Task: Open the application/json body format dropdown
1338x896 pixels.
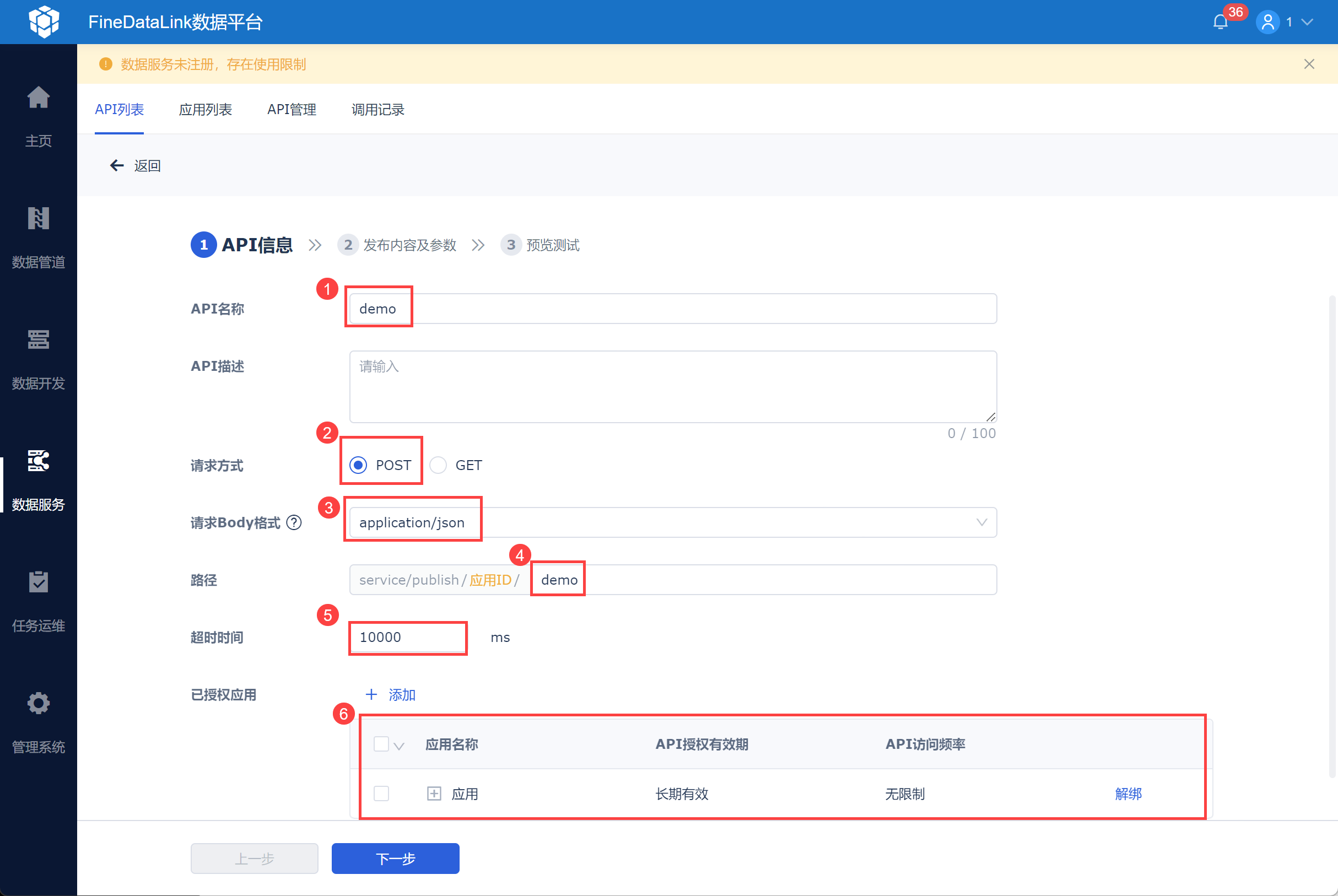Action: (x=672, y=522)
